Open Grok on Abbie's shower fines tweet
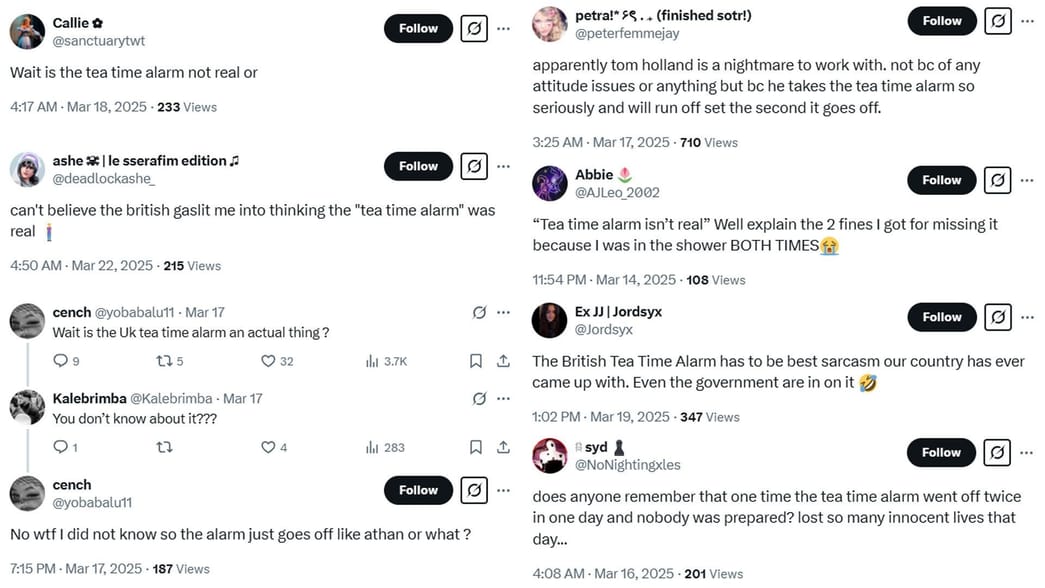Screen dimensions: 1045x588 click(996, 180)
